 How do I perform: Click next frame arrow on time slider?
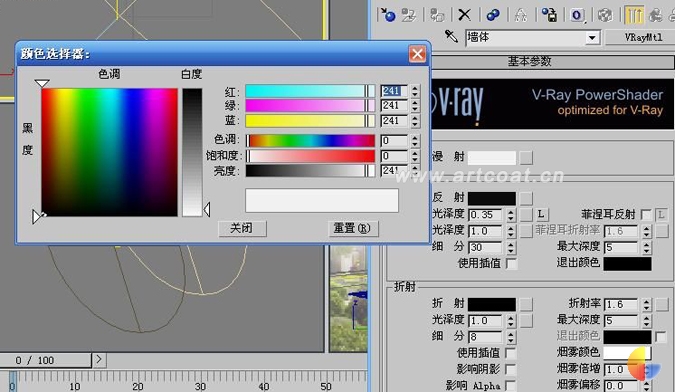click(x=99, y=359)
